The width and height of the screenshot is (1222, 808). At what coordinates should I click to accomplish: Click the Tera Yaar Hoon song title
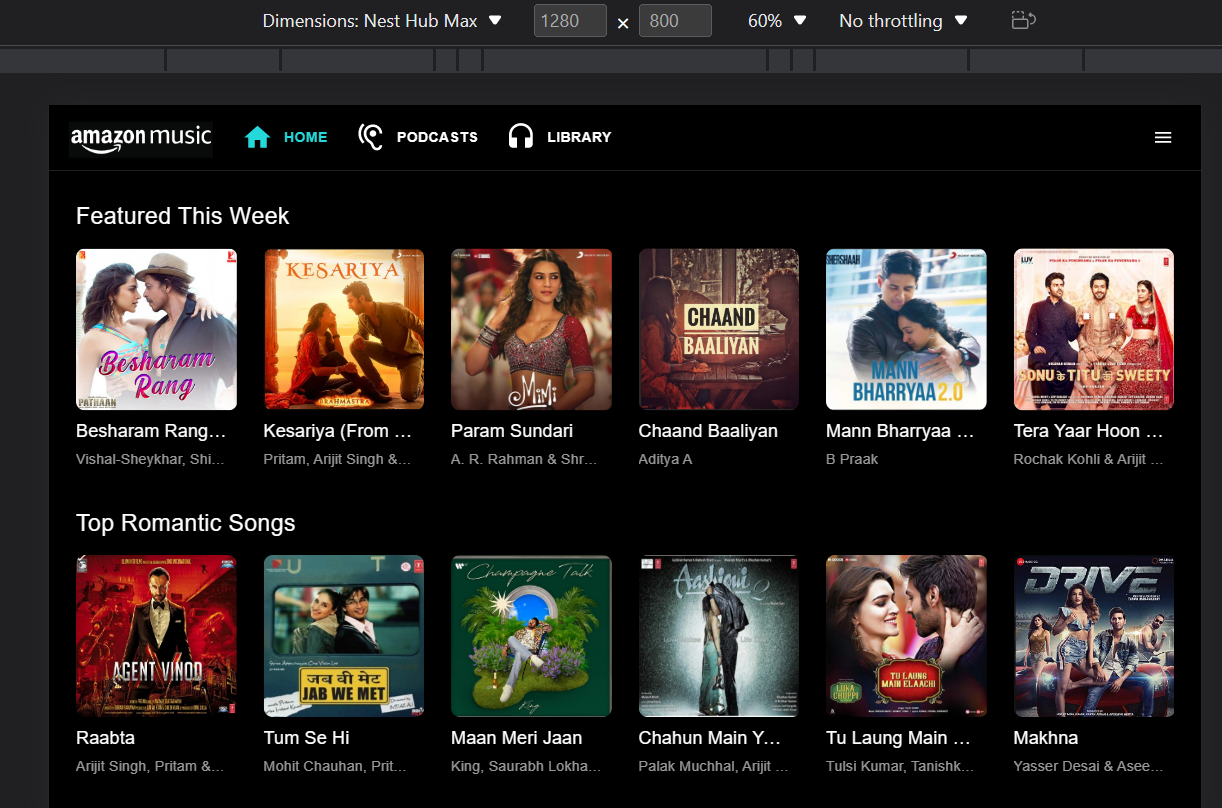pos(1089,431)
